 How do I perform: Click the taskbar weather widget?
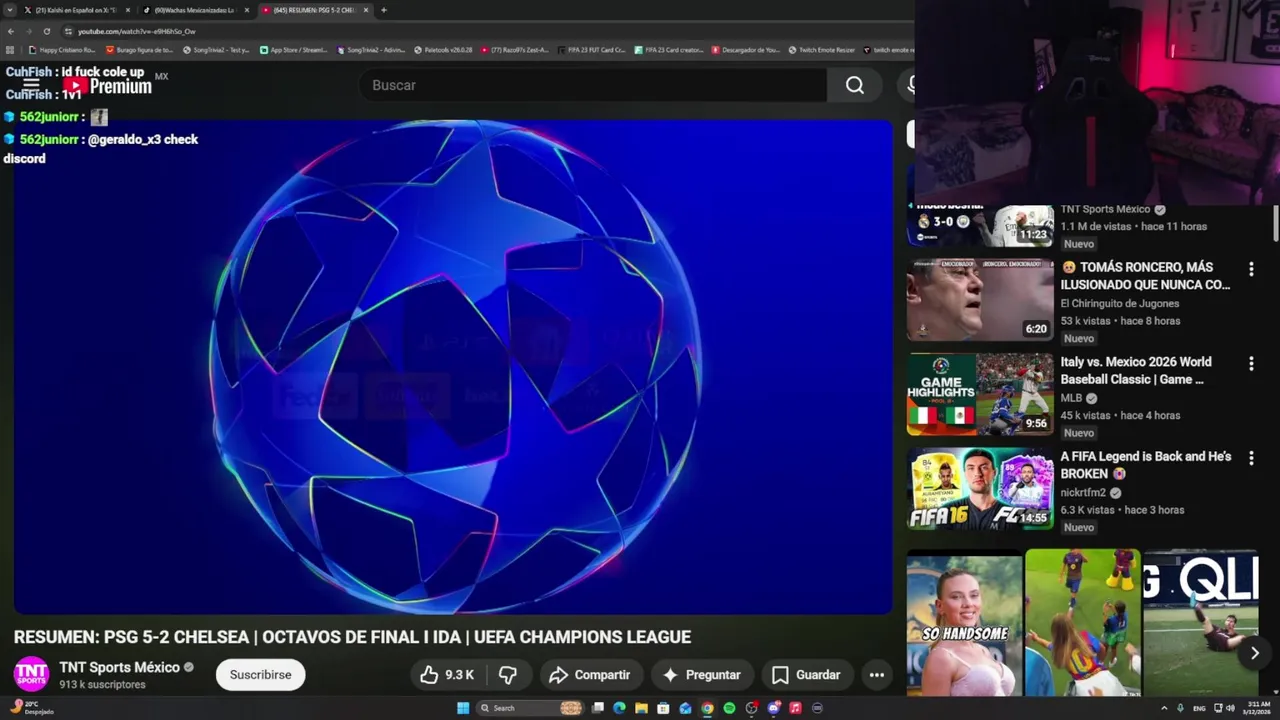pyautogui.click(x=30, y=708)
